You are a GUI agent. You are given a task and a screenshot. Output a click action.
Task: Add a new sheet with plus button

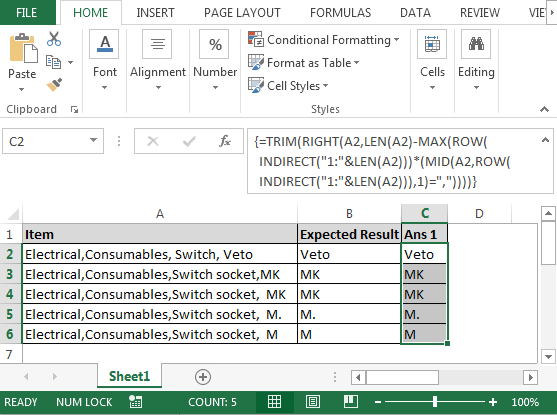pyautogui.click(x=203, y=377)
